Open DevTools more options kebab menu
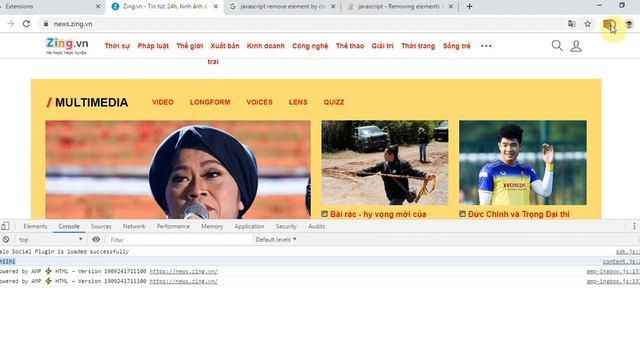This screenshot has width=640, height=360. [634, 226]
